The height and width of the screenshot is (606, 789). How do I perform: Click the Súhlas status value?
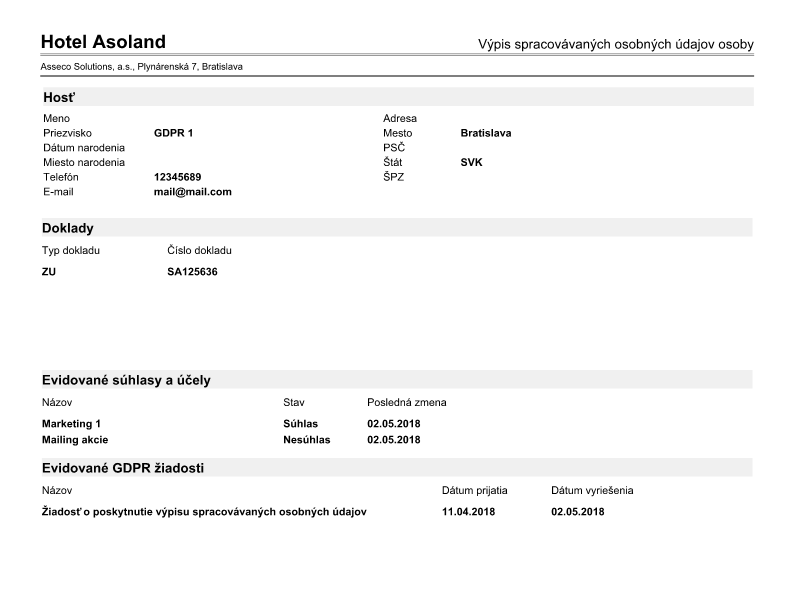pyautogui.click(x=300, y=424)
